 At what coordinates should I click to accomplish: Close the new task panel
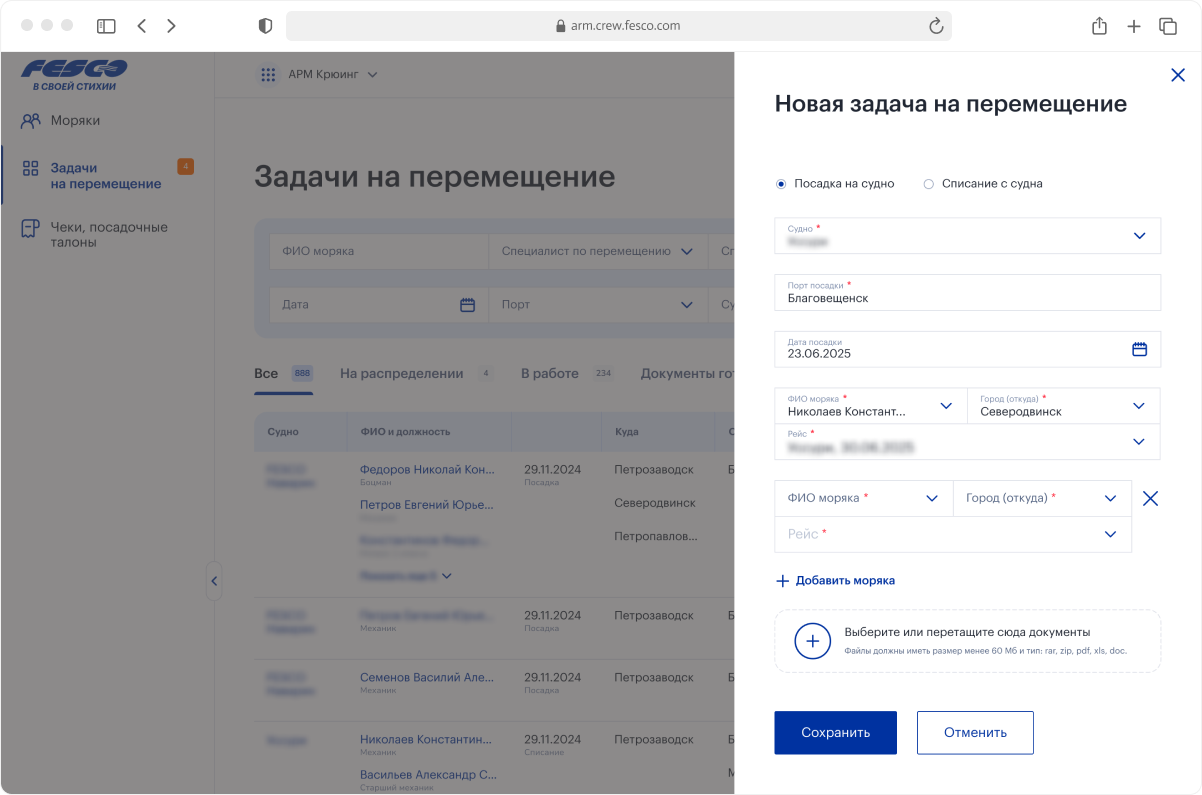click(x=1177, y=75)
